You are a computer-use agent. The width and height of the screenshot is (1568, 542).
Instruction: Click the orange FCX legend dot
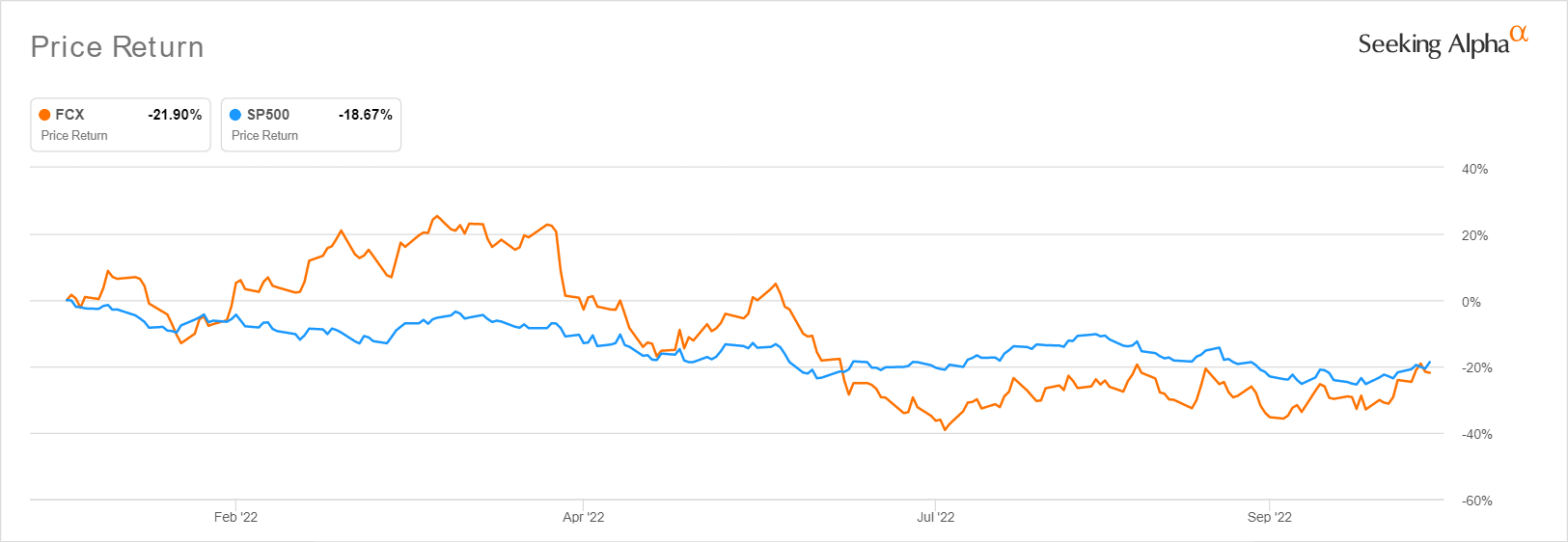(x=44, y=115)
